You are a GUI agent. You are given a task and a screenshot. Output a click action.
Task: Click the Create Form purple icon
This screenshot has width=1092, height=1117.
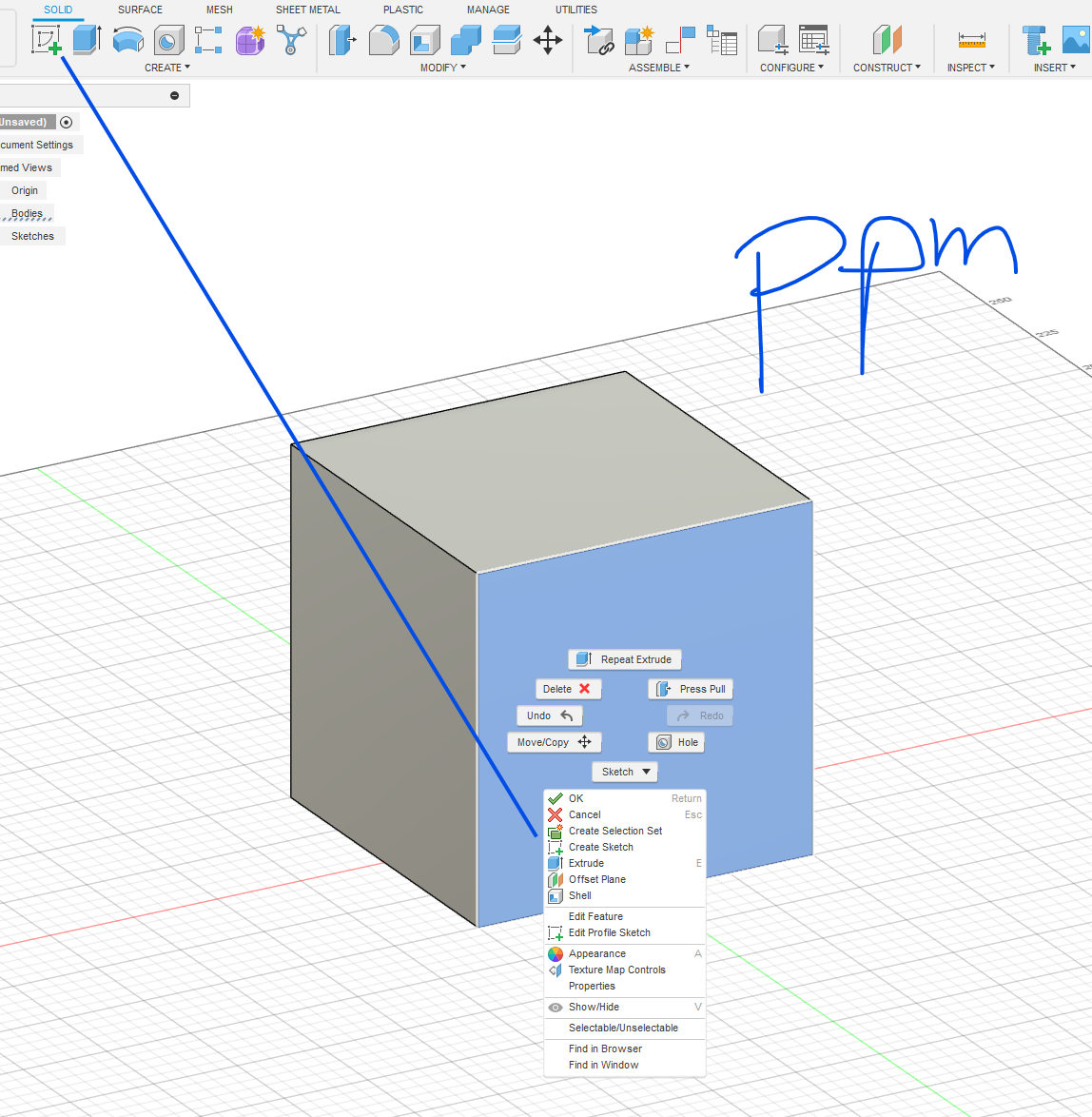(250, 40)
